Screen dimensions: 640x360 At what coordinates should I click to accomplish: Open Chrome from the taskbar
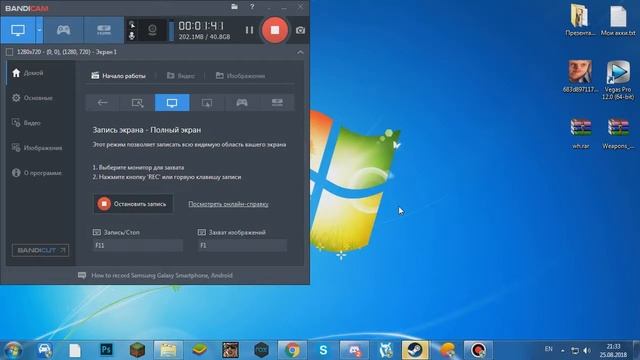click(x=292, y=350)
